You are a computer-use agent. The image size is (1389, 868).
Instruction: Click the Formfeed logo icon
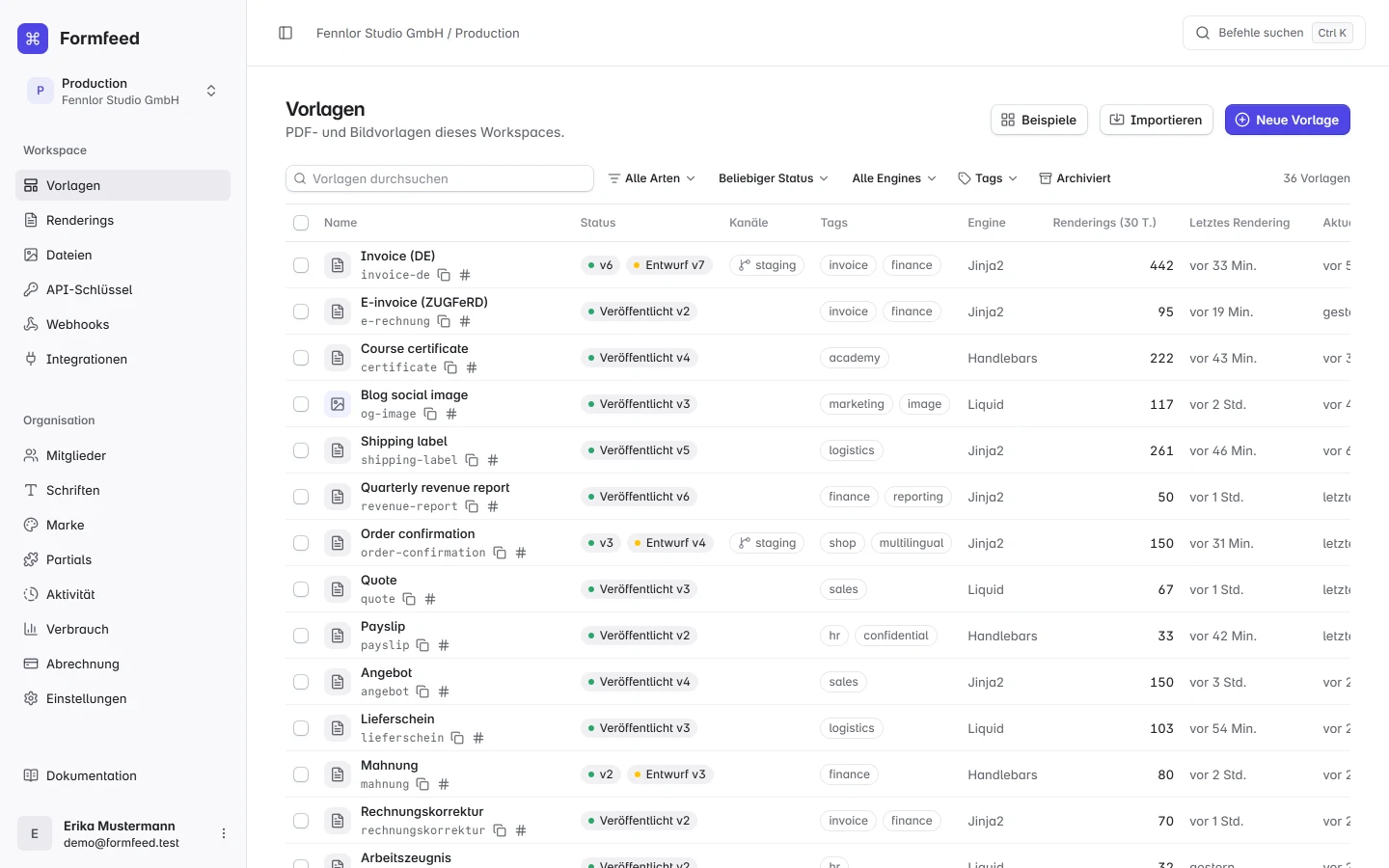point(33,39)
